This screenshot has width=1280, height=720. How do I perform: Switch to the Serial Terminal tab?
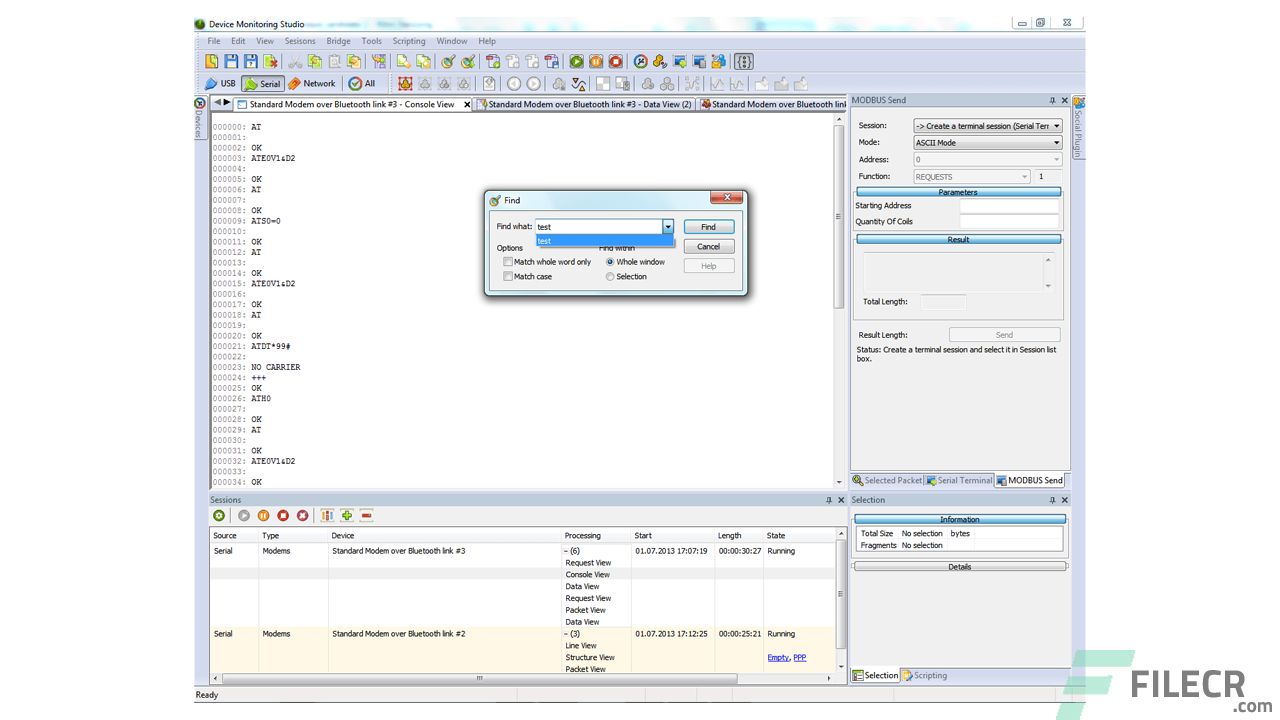[x=959, y=480]
